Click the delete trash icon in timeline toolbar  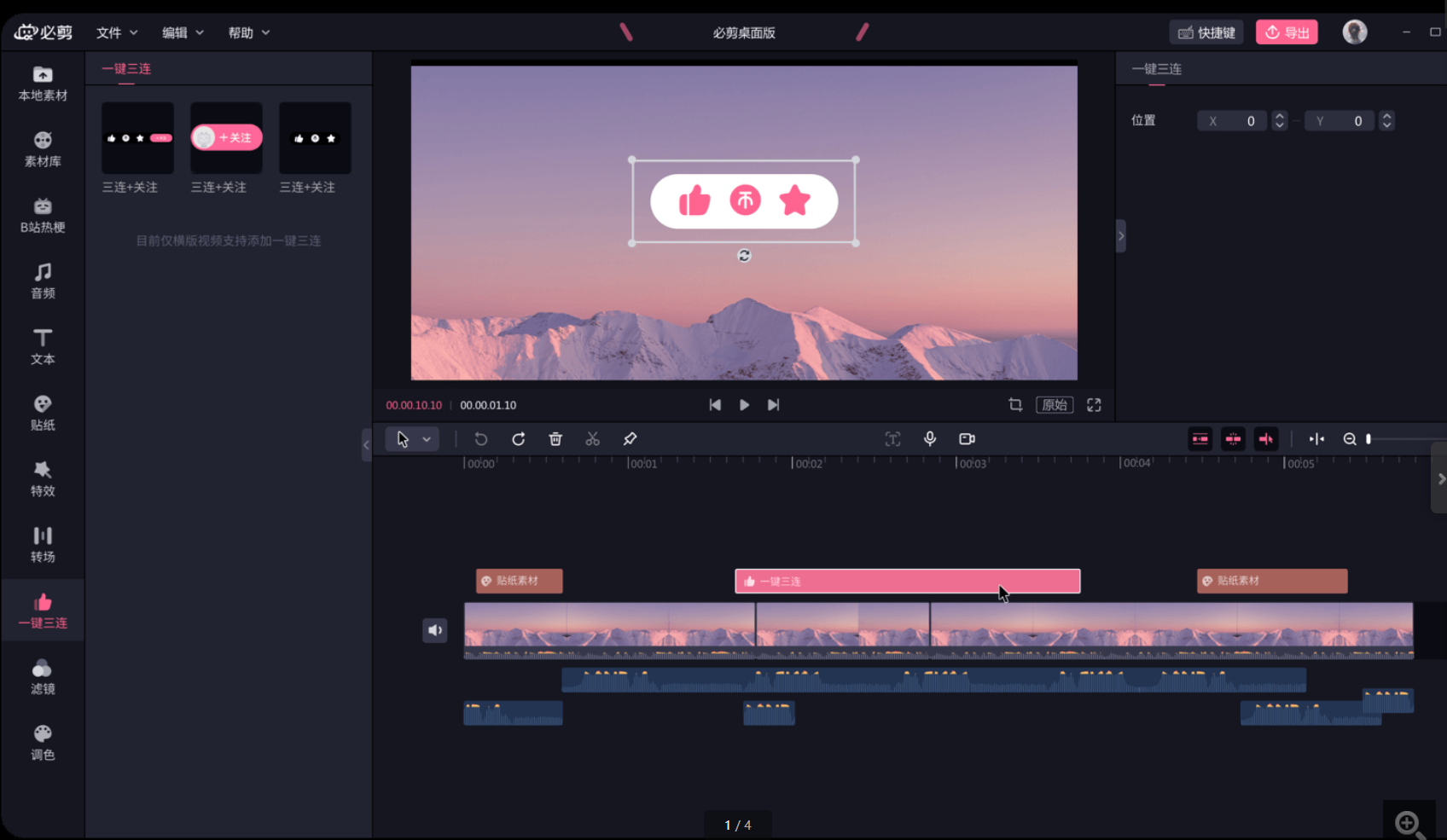click(x=555, y=438)
